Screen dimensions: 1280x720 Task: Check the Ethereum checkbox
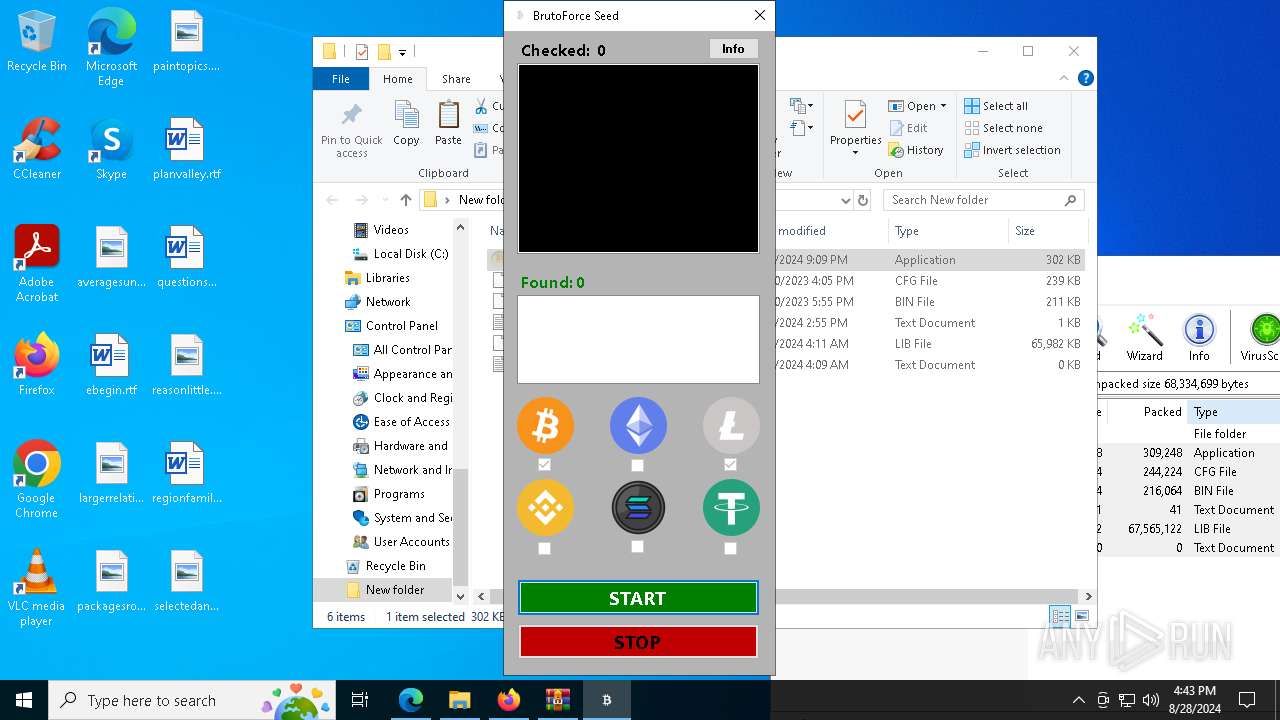point(637,465)
